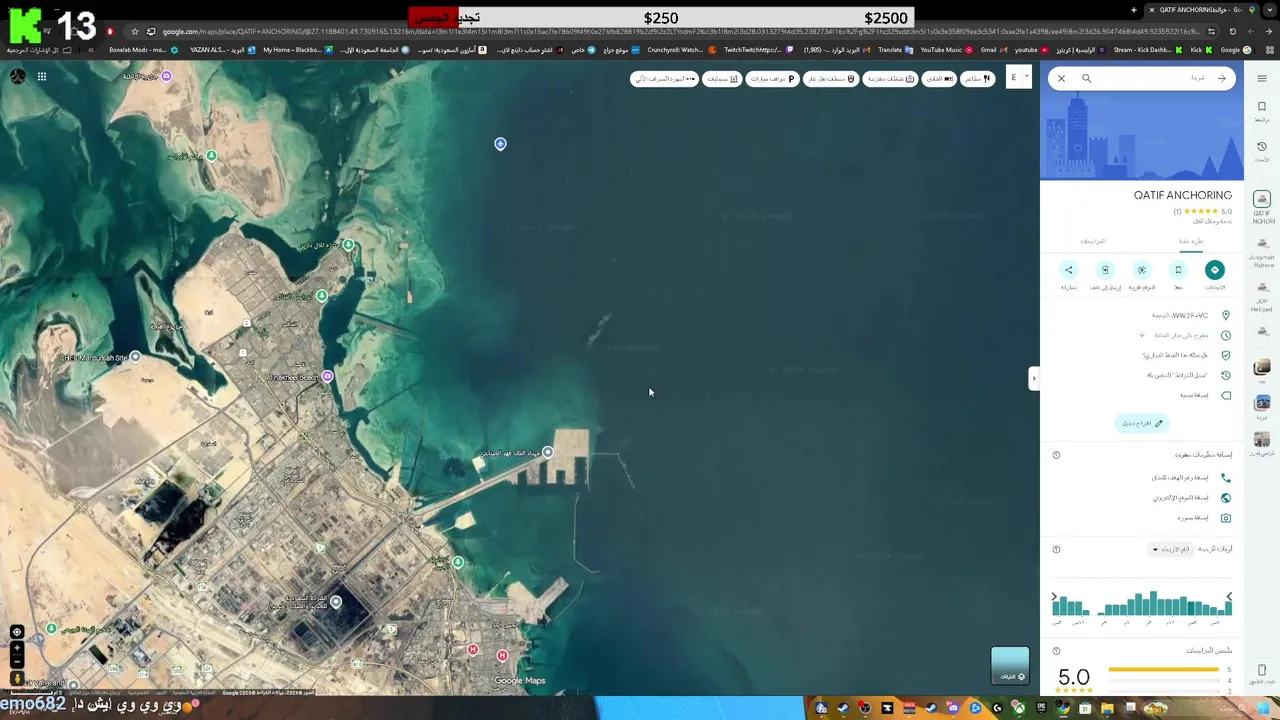The width and height of the screenshot is (1280, 720).
Task: Open a new browser tab plus
Action: click(x=1134, y=10)
